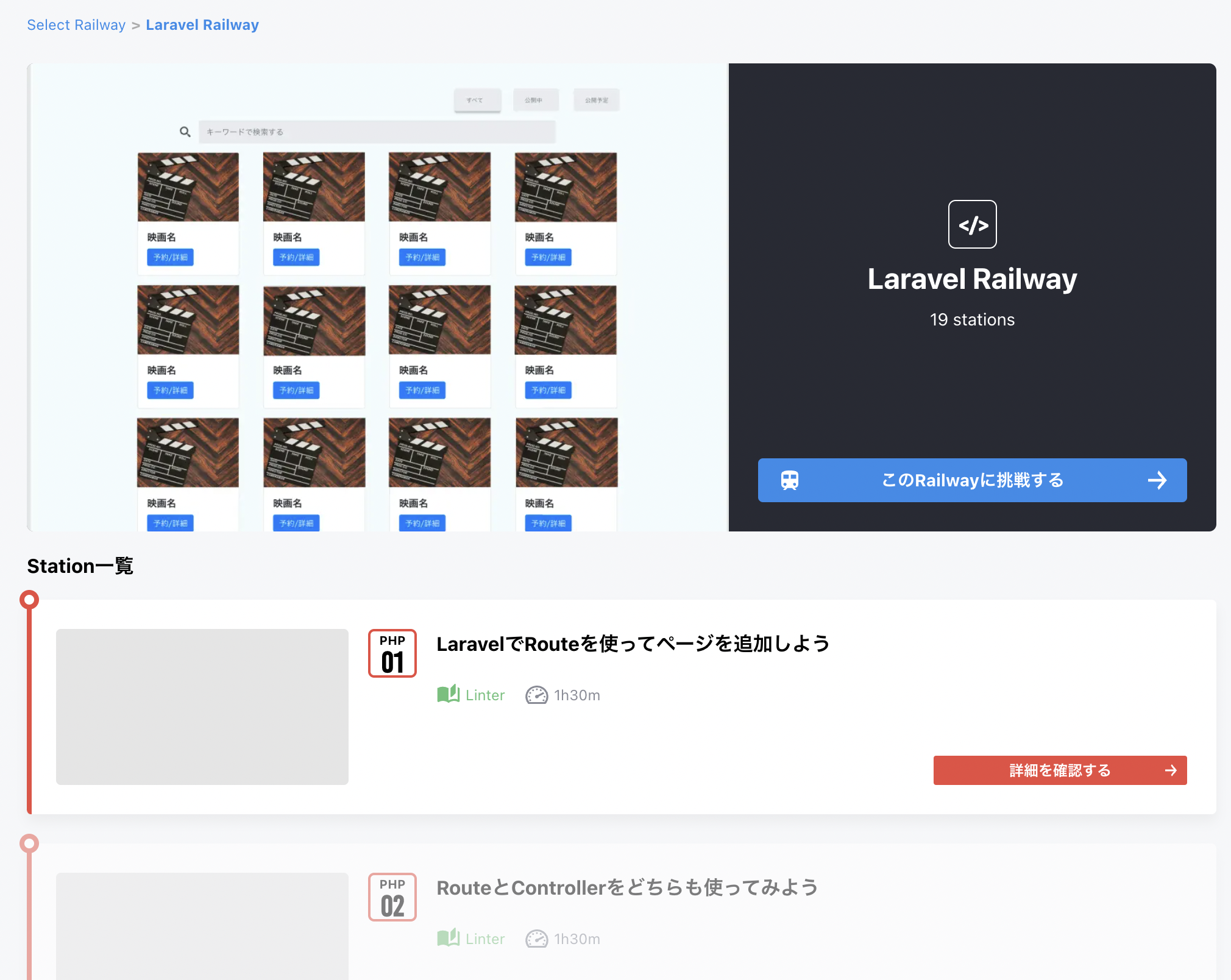Click the code brackets icon above Laravel Railway

coord(972,224)
